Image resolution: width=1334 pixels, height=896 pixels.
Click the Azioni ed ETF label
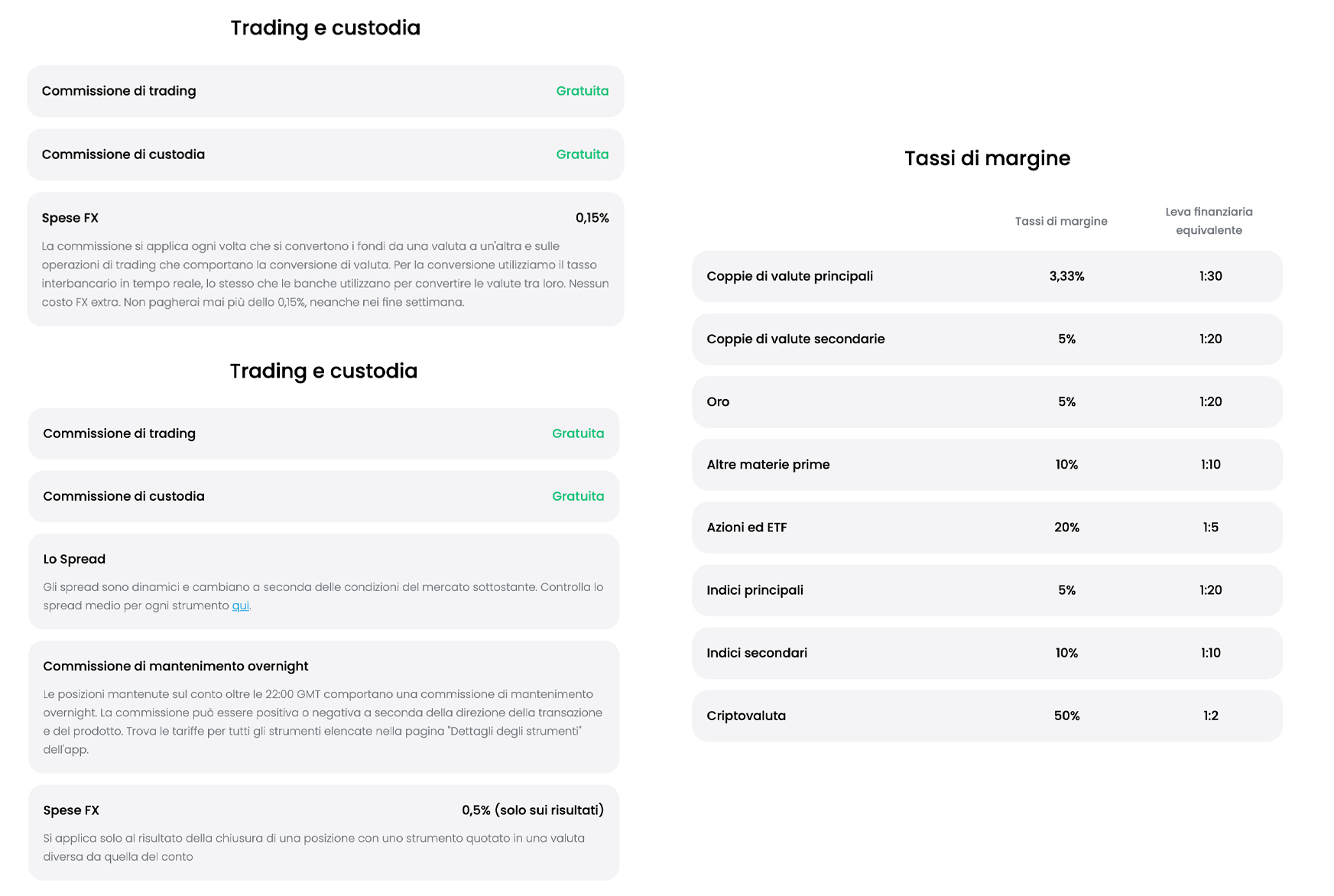(746, 527)
